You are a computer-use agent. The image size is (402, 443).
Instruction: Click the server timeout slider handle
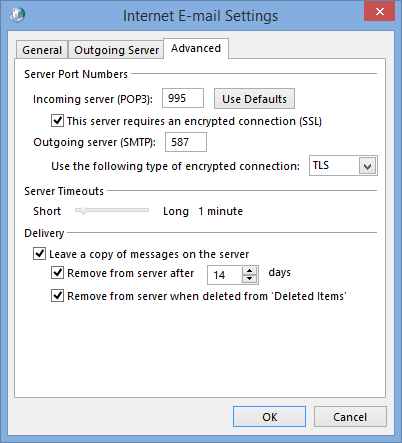coord(83,211)
